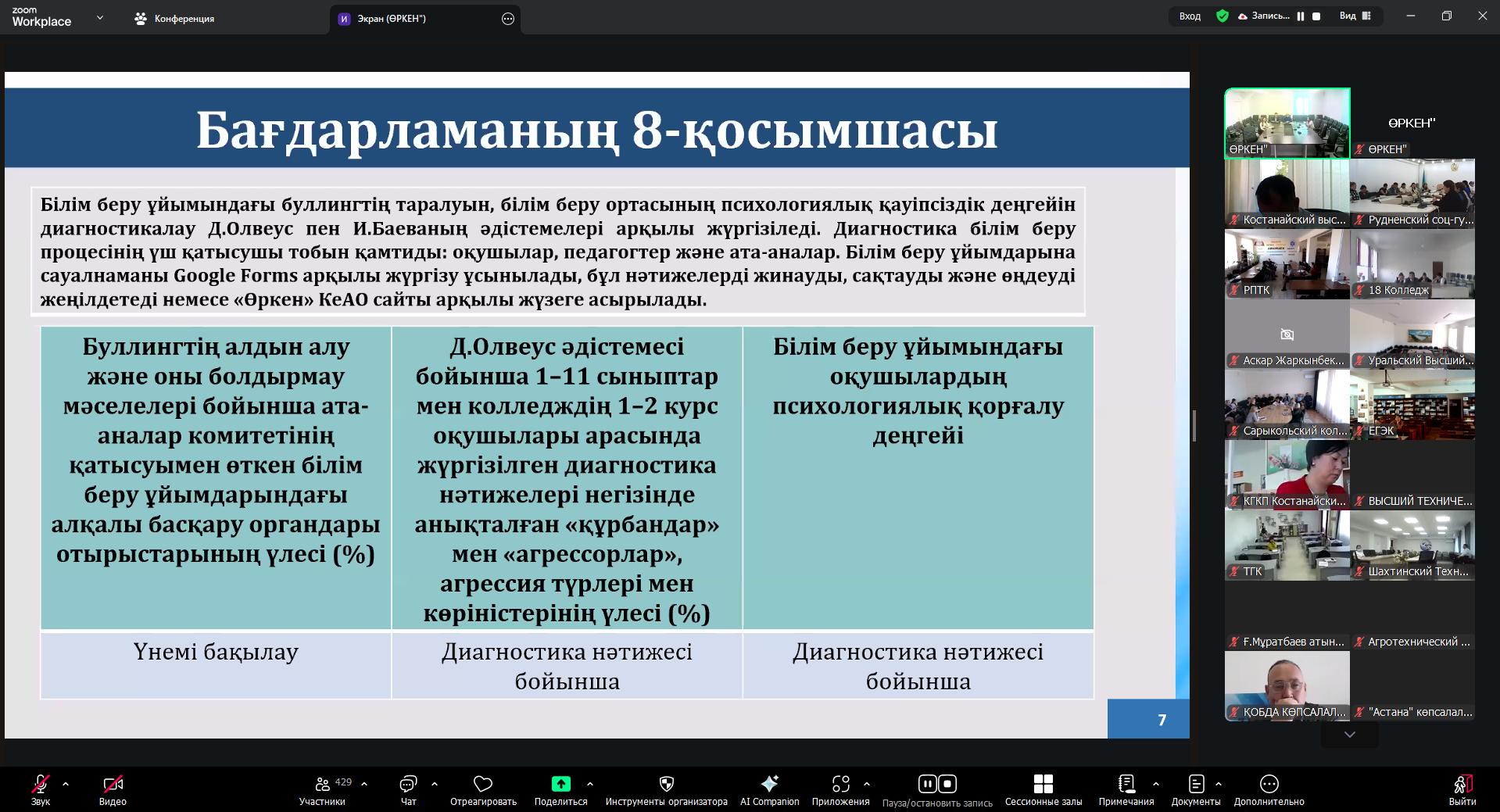
Task: Launch AI Companion sparkle icon
Action: click(x=769, y=784)
